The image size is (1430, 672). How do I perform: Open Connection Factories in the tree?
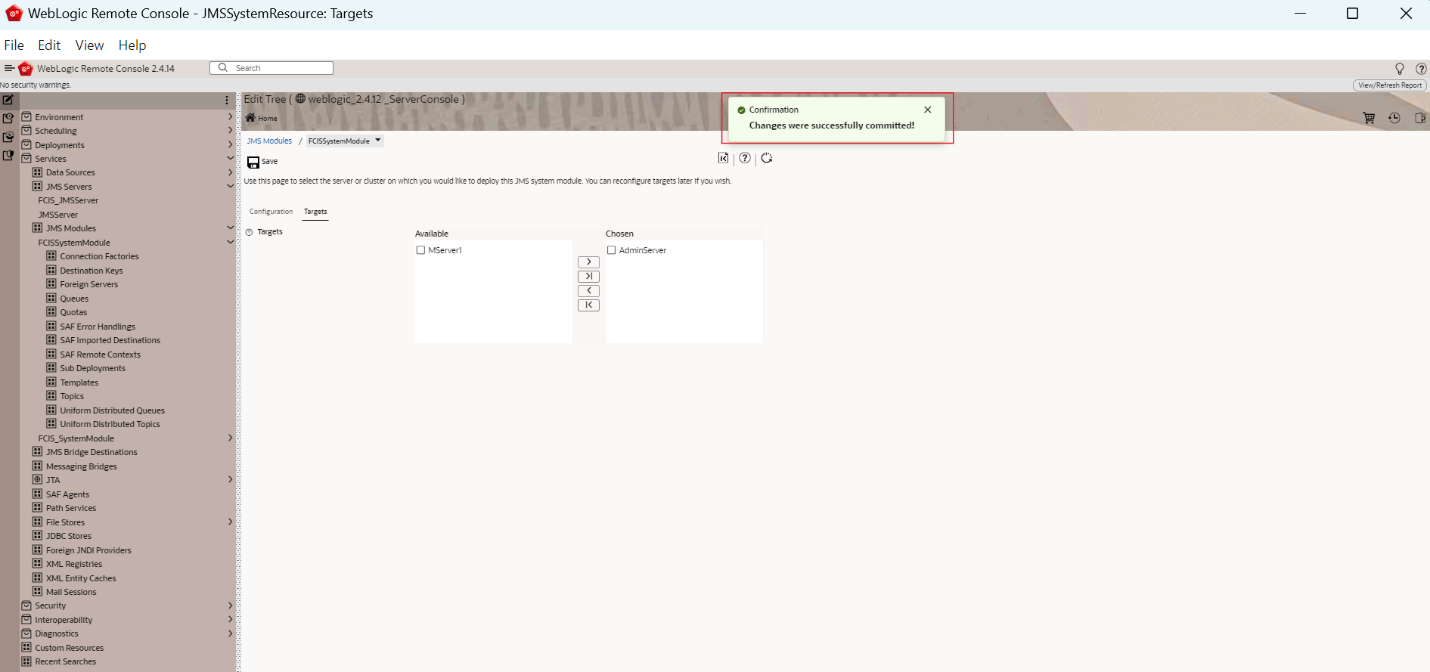[99, 257]
